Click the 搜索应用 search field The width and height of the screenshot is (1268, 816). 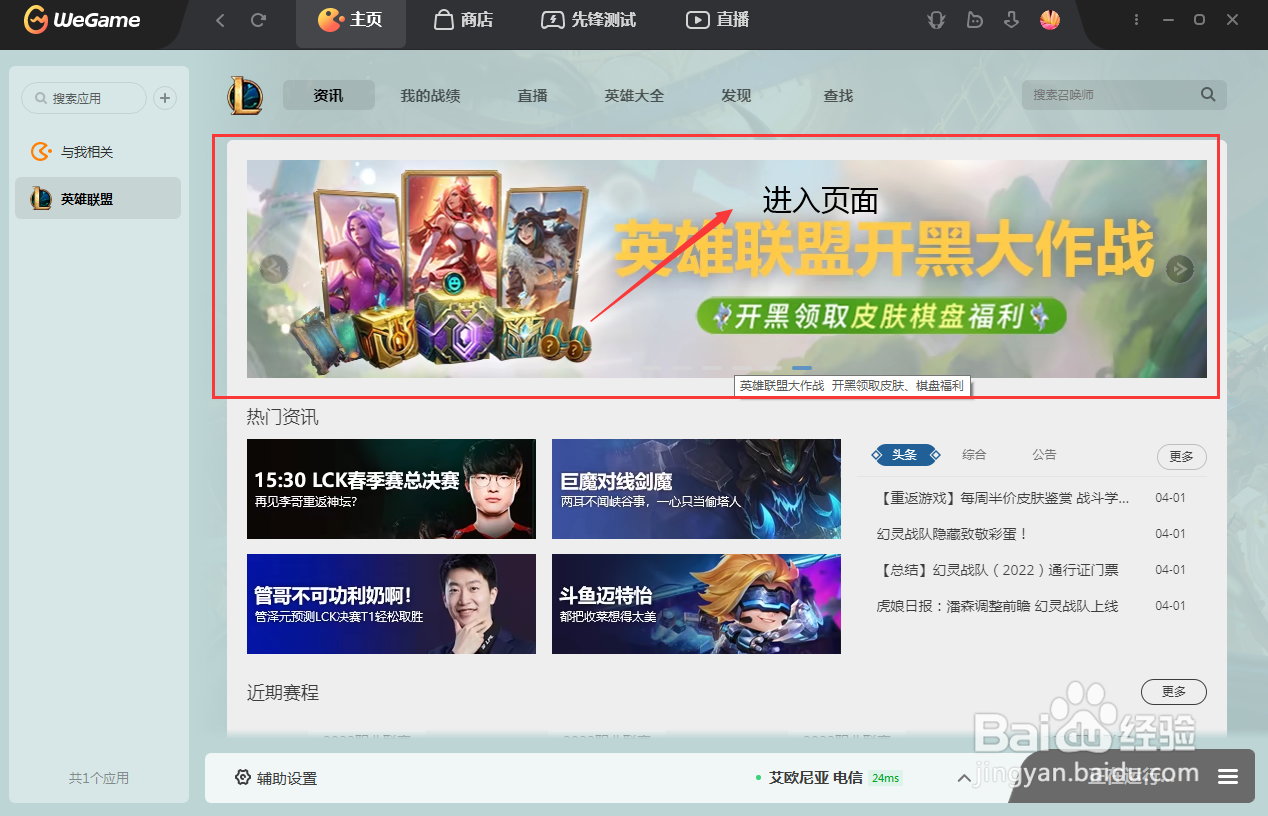pos(84,98)
